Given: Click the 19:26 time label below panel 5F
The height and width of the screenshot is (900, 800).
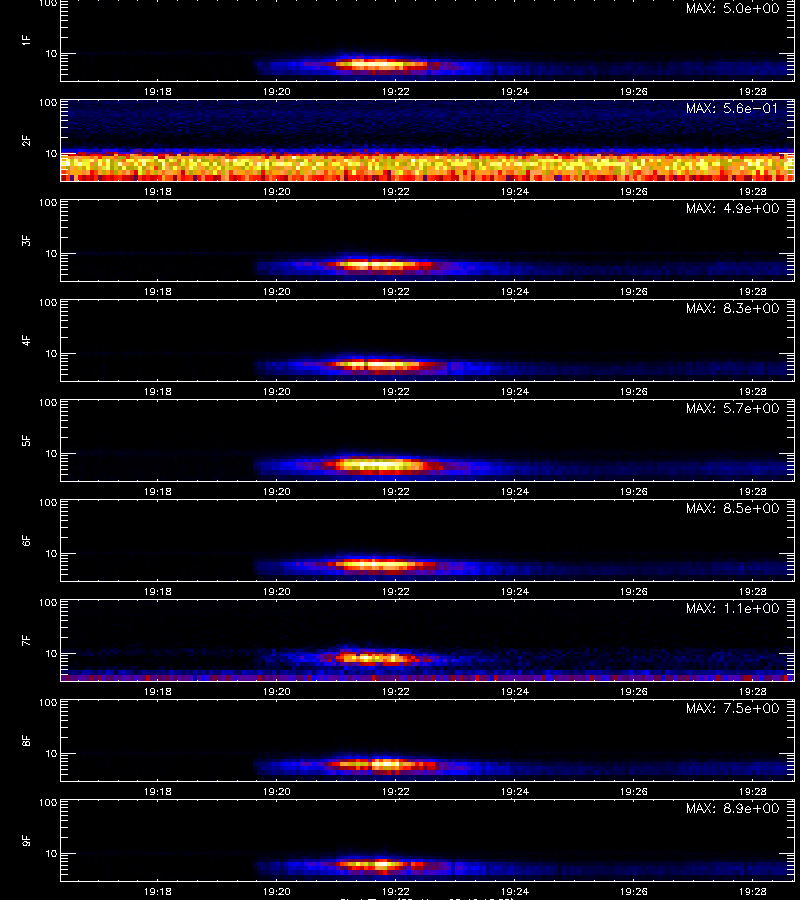Looking at the screenshot, I should point(634,491).
